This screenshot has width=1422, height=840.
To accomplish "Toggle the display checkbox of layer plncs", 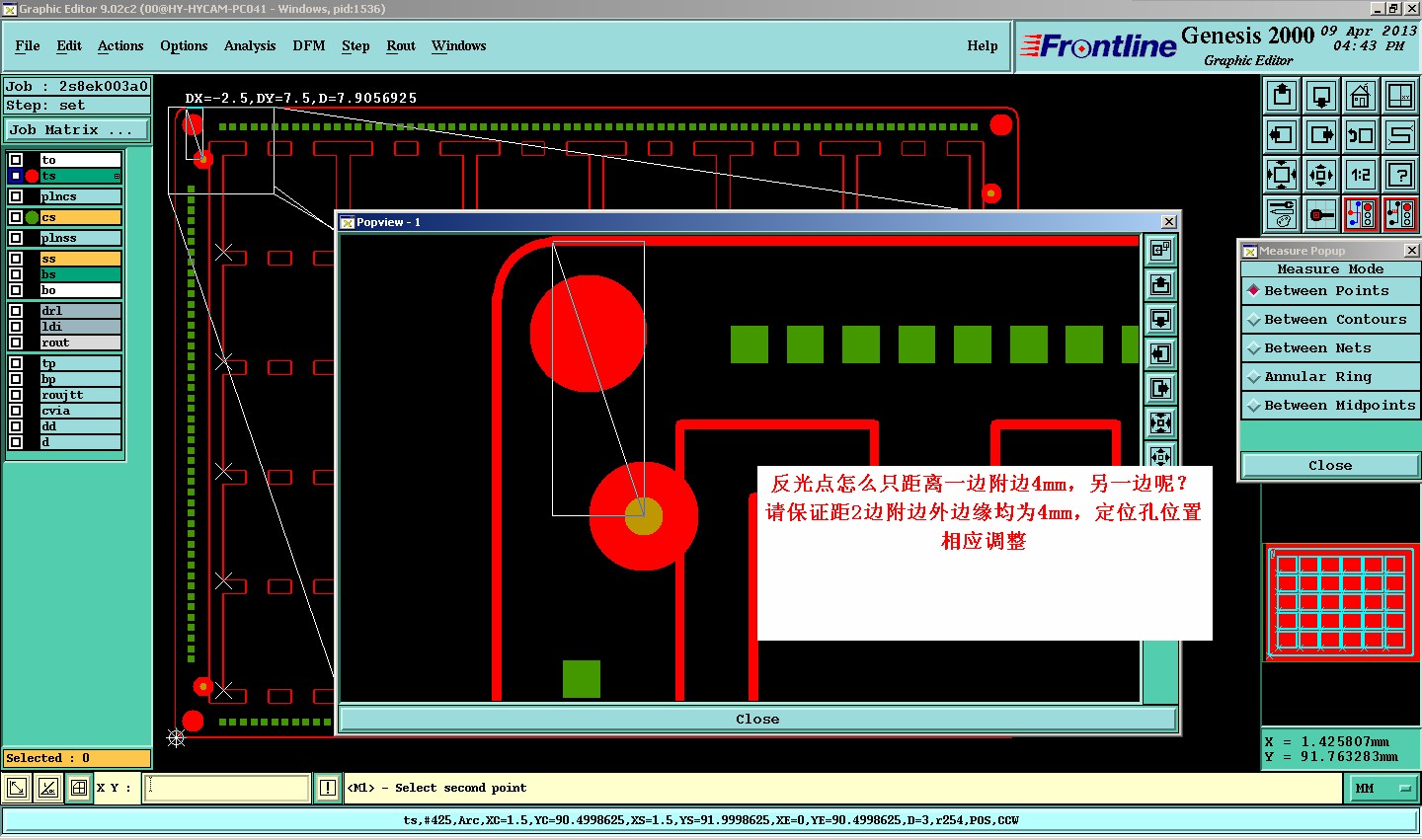I will [x=16, y=196].
